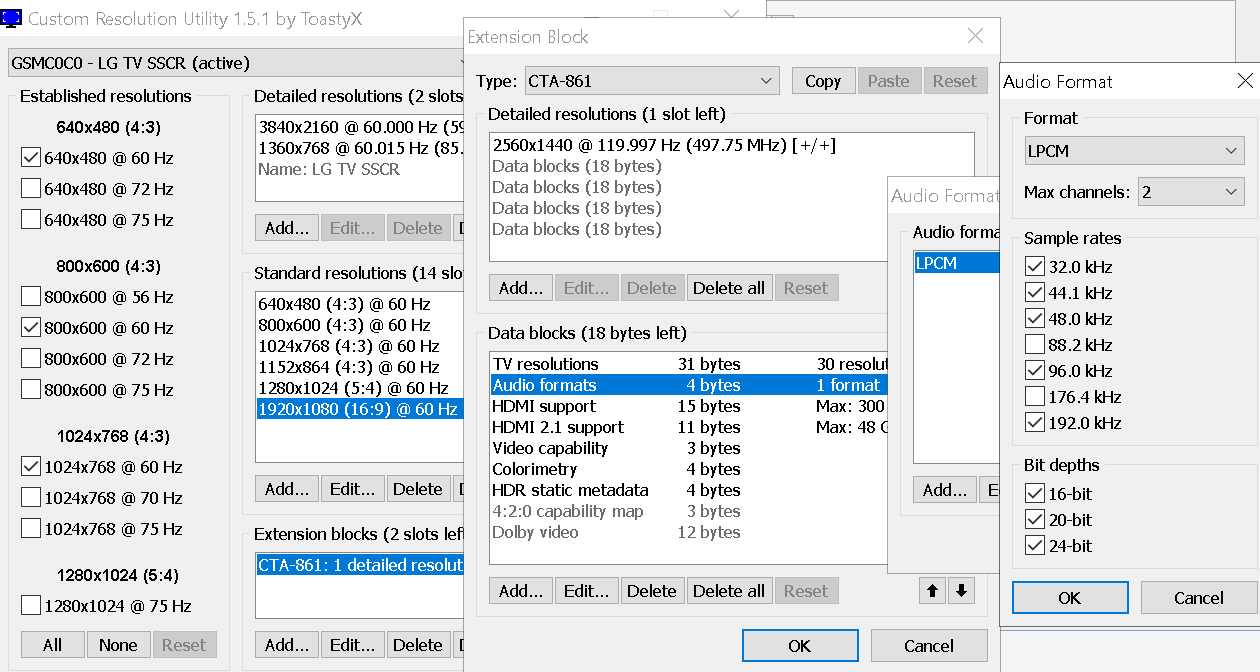Click the move up arrow button
1260x672 pixels.
(932, 591)
